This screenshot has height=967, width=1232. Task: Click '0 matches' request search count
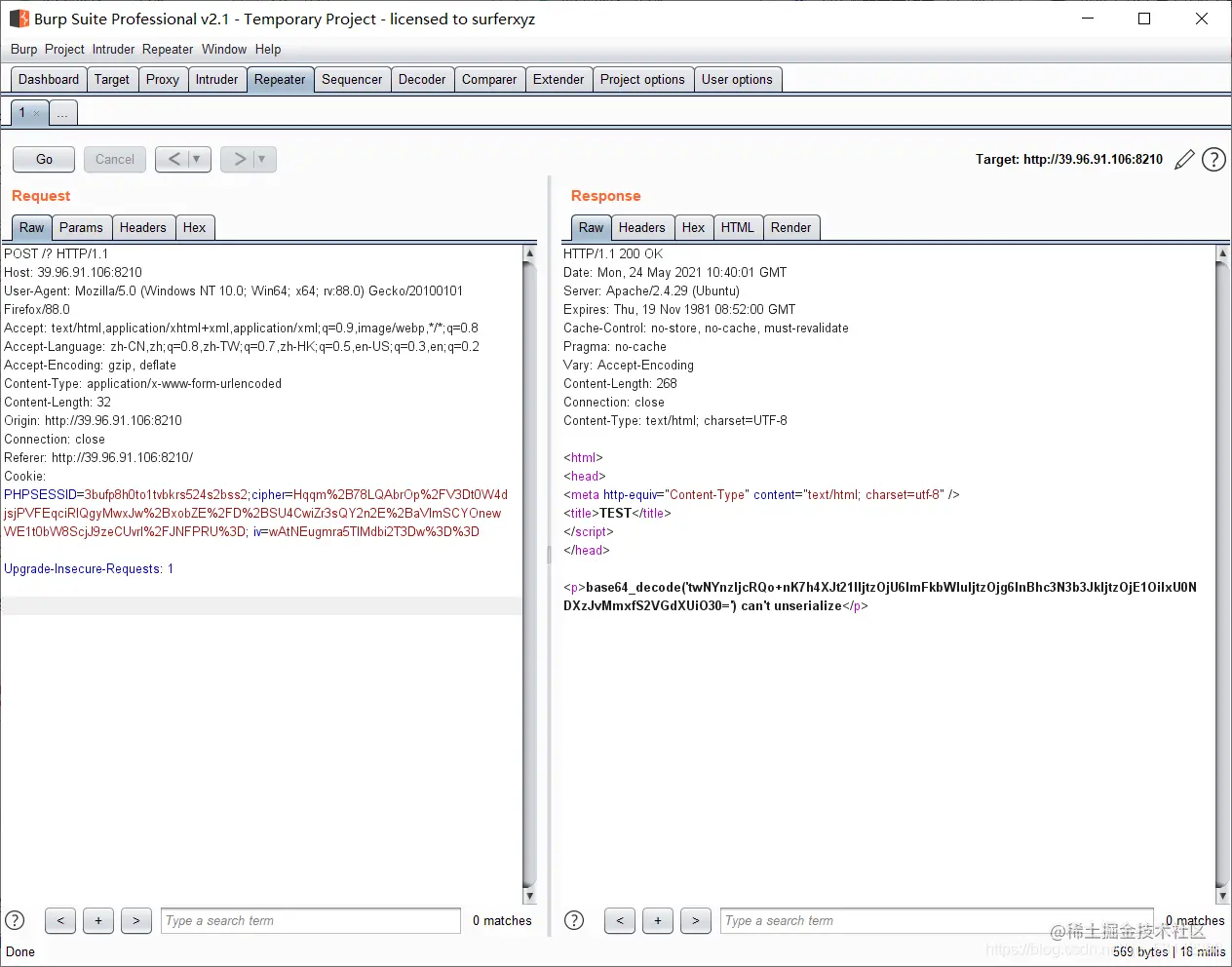coord(502,920)
